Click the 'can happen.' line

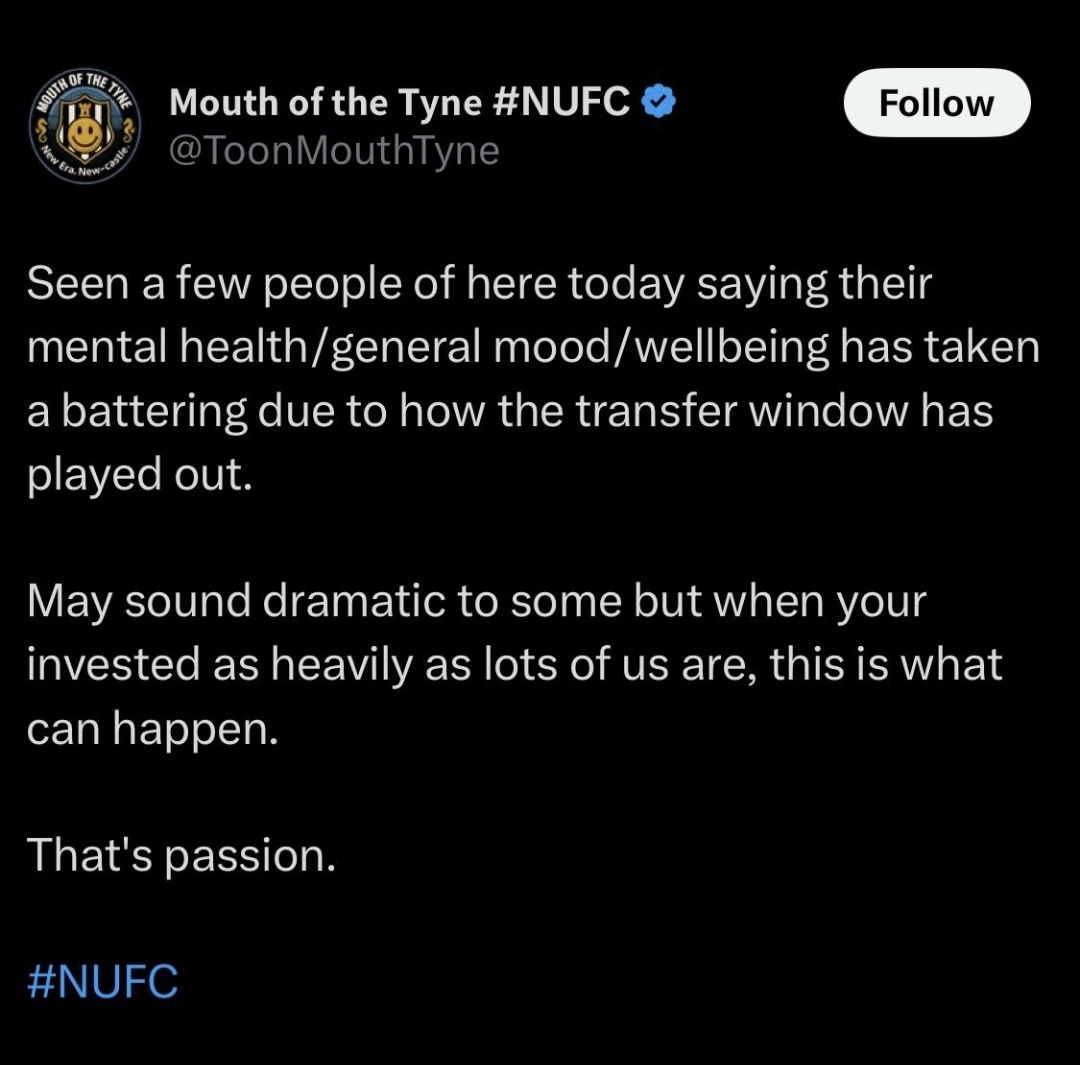coord(152,730)
